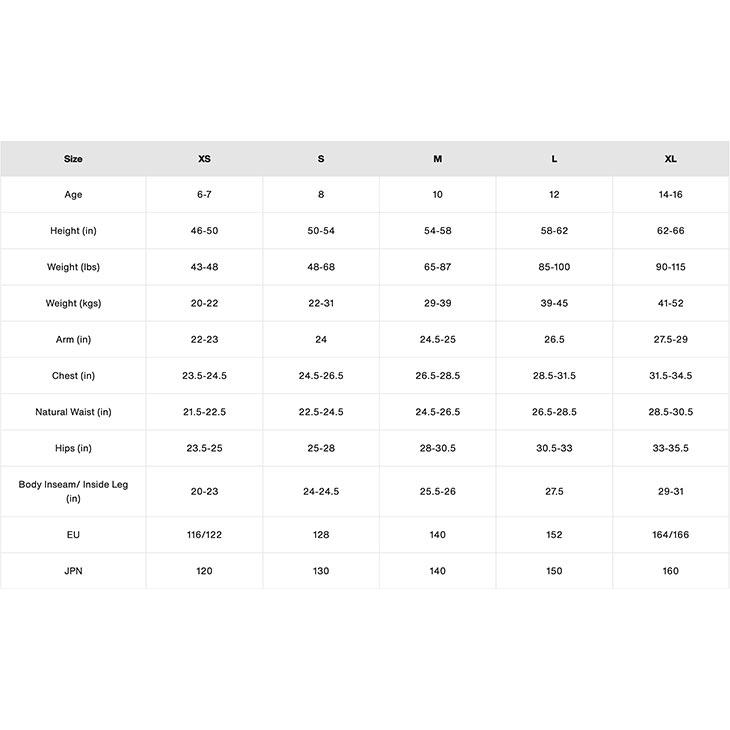Click the inseam value 27.5
Screen dimensions: 730x730
coord(554,491)
